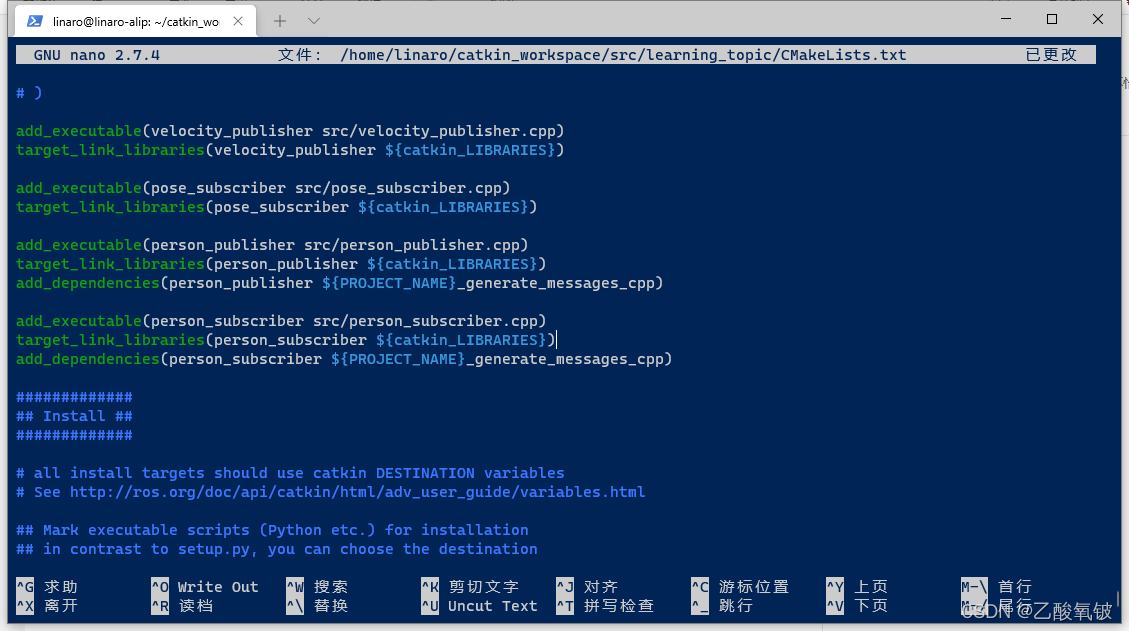Click the ^_ 跳行 go to line shortcut
Image resolution: width=1129 pixels, height=631 pixels.
tap(722, 606)
